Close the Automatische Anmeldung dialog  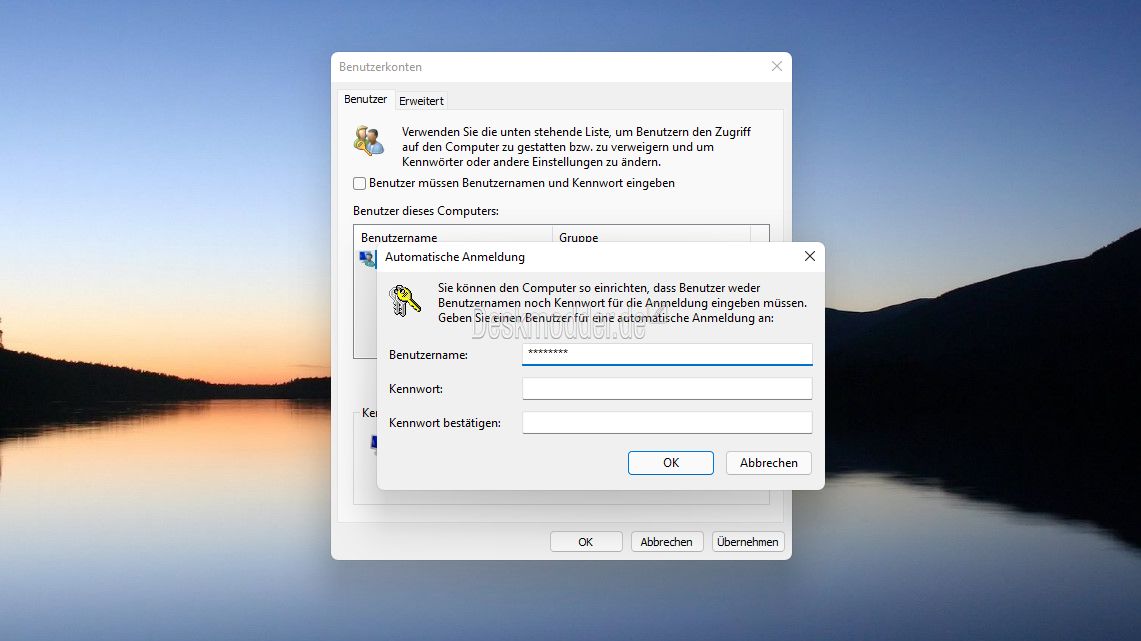tap(810, 256)
